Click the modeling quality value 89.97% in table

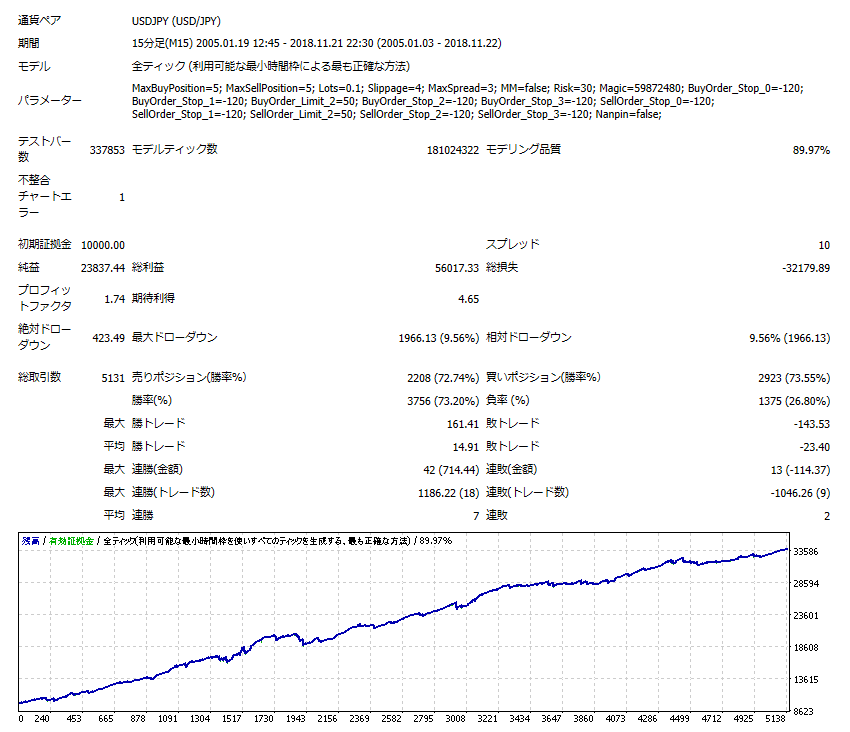811,150
